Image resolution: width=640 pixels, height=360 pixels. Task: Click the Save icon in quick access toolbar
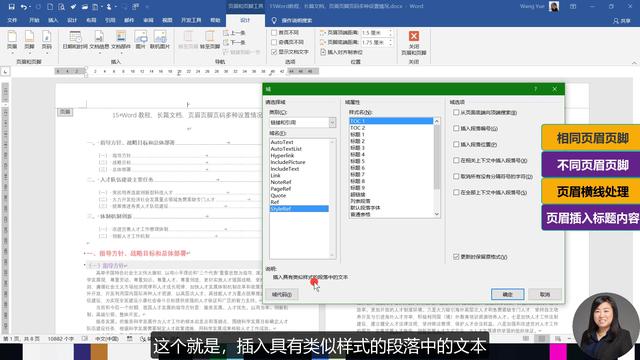tap(11, 7)
